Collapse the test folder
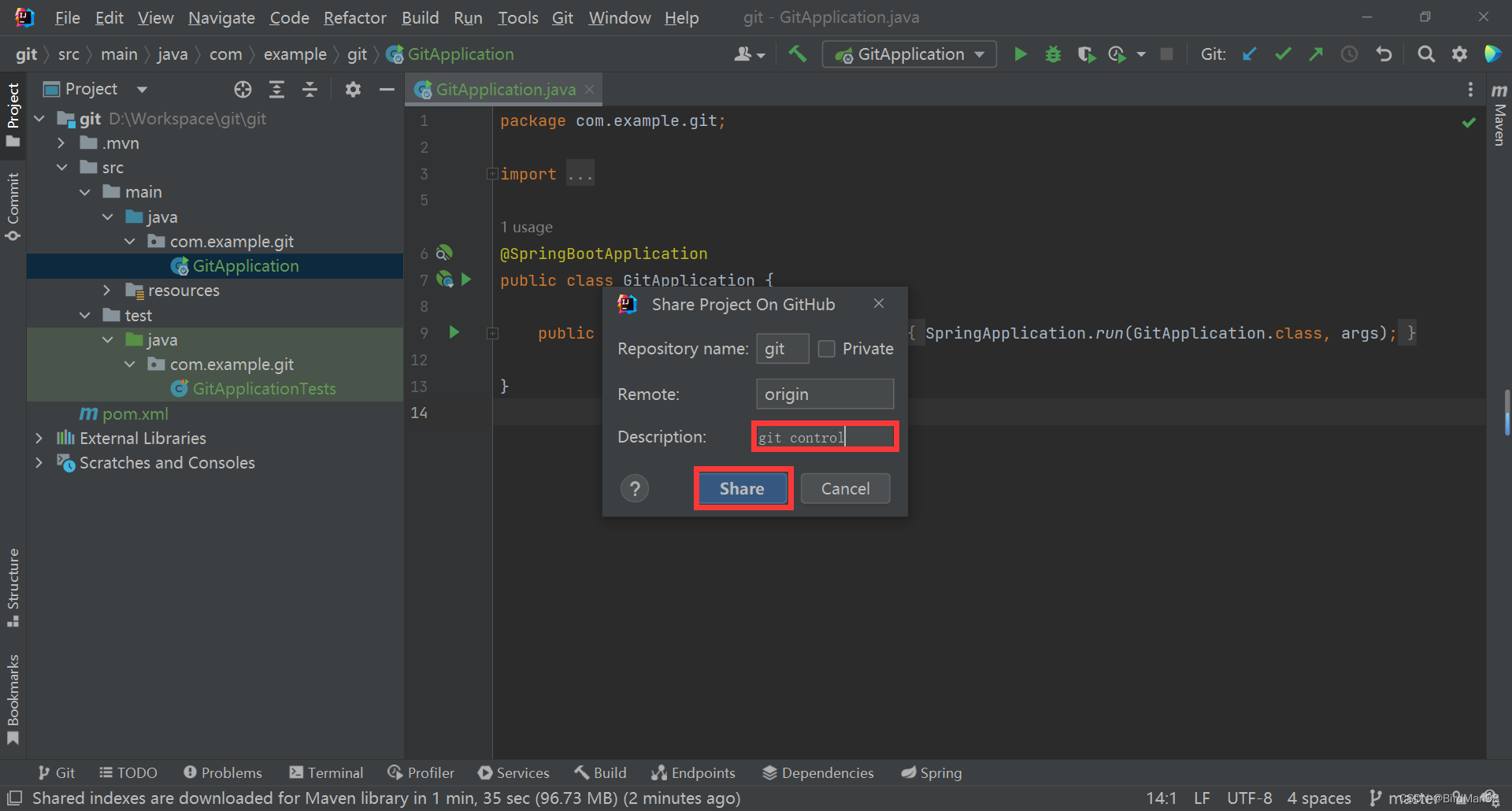Image resolution: width=1512 pixels, height=811 pixels. pyautogui.click(x=84, y=316)
